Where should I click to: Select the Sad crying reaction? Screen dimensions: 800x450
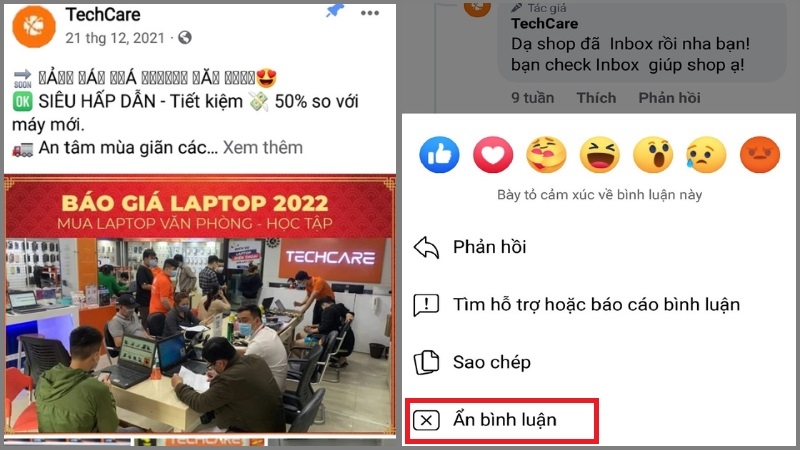click(x=706, y=155)
